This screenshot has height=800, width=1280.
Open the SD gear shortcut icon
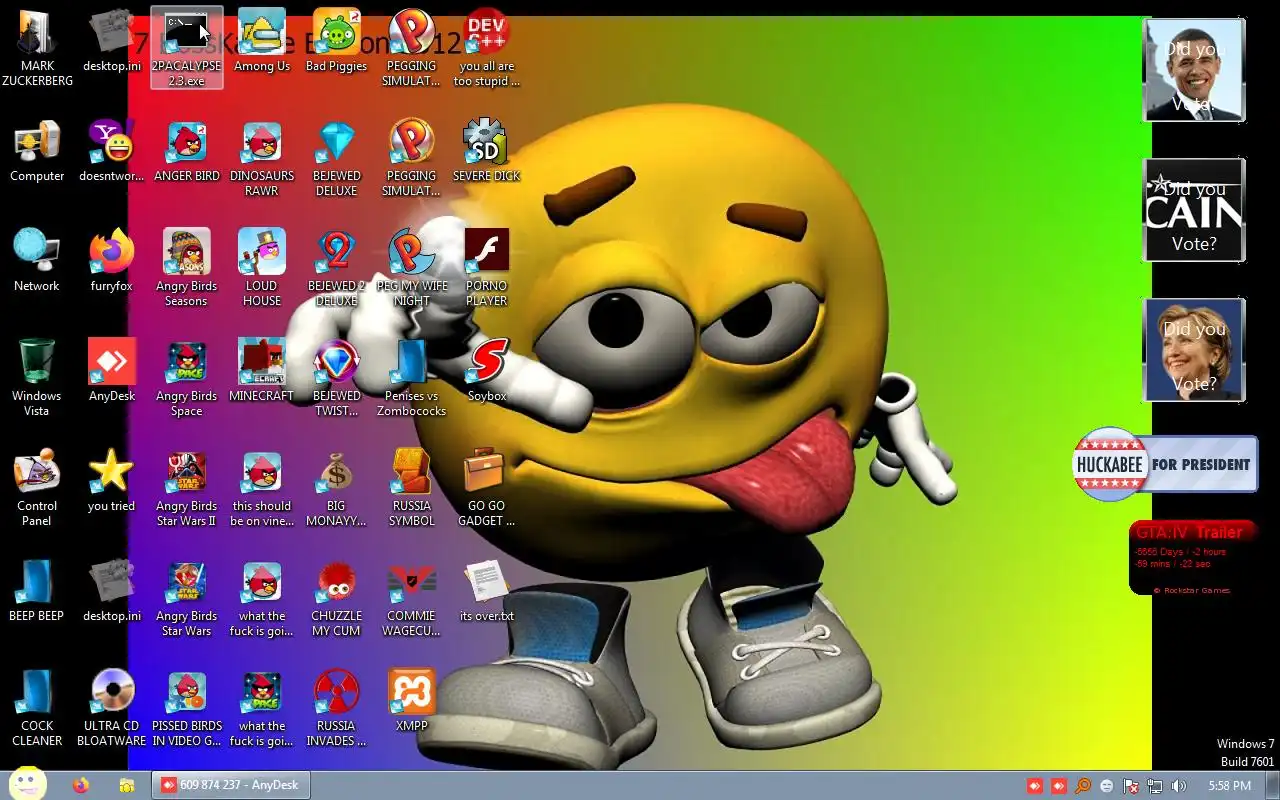coord(487,152)
